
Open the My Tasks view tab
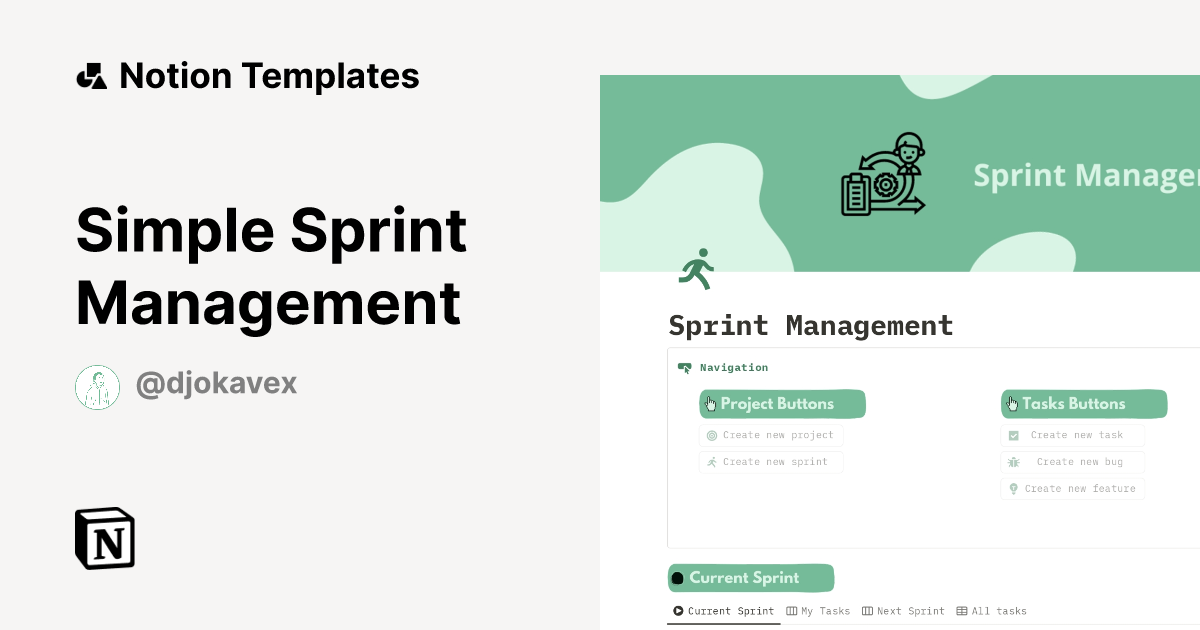click(820, 611)
